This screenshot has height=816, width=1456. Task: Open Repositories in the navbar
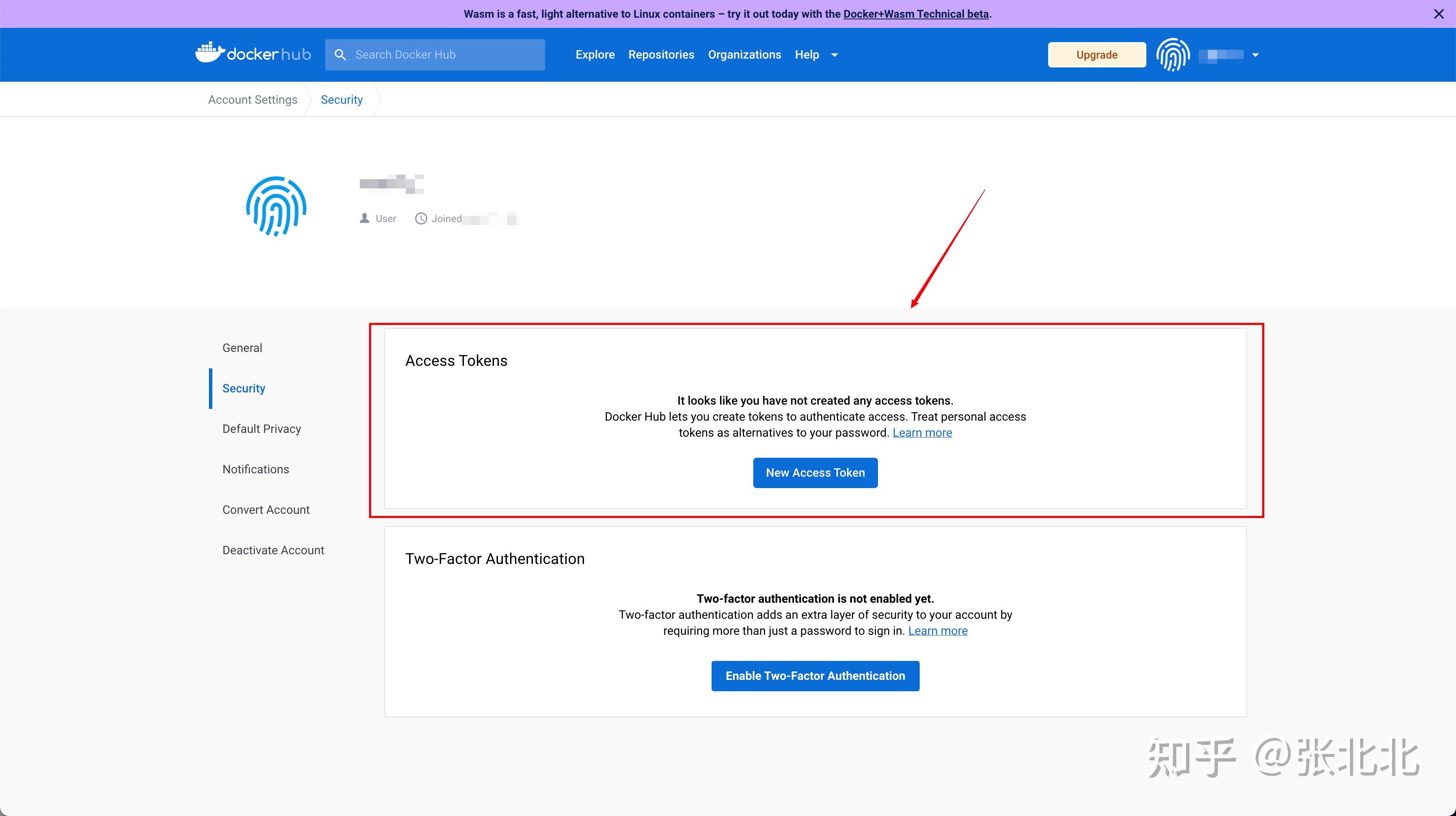661,54
